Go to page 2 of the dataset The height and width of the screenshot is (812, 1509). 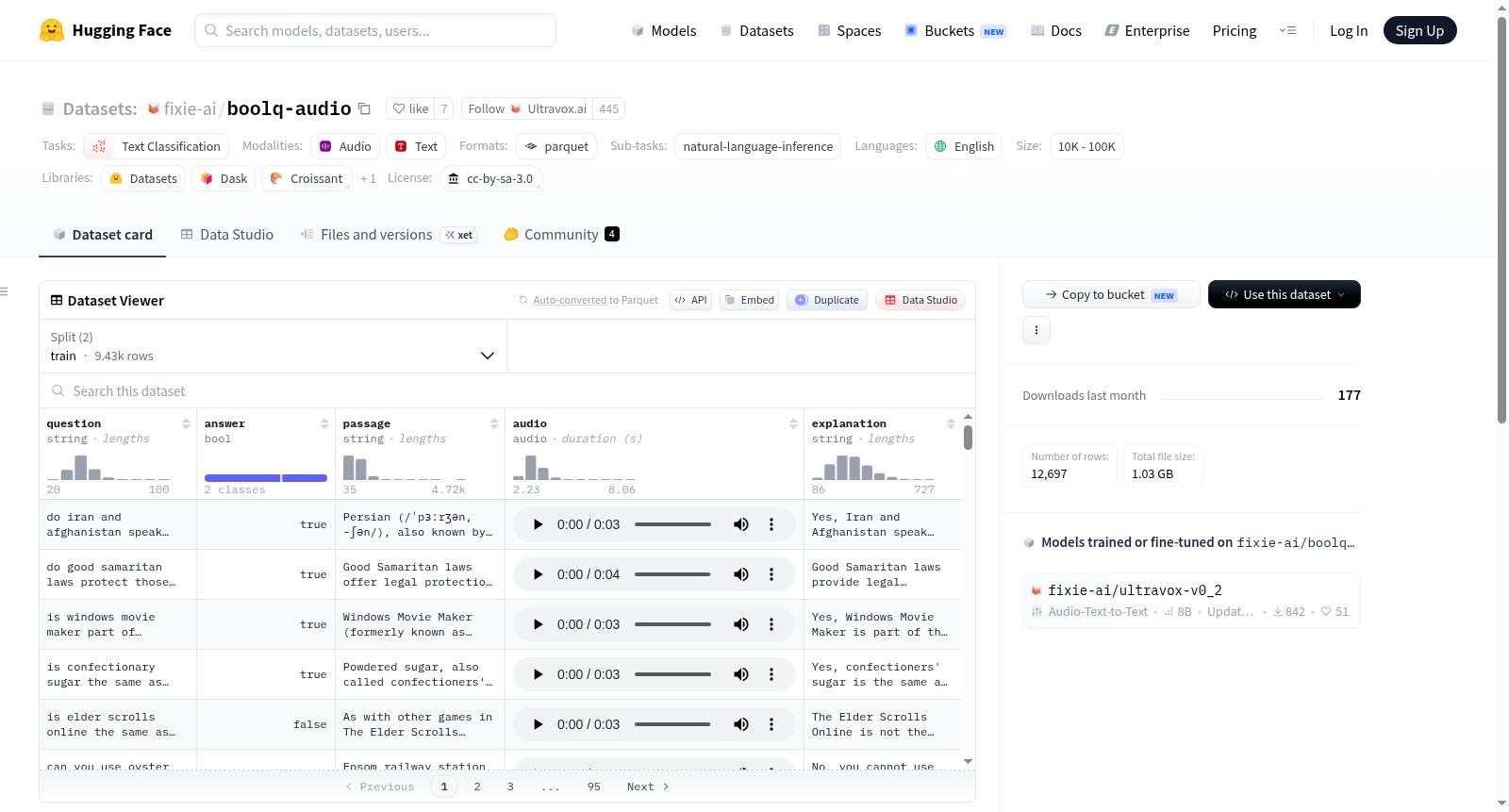point(477,787)
